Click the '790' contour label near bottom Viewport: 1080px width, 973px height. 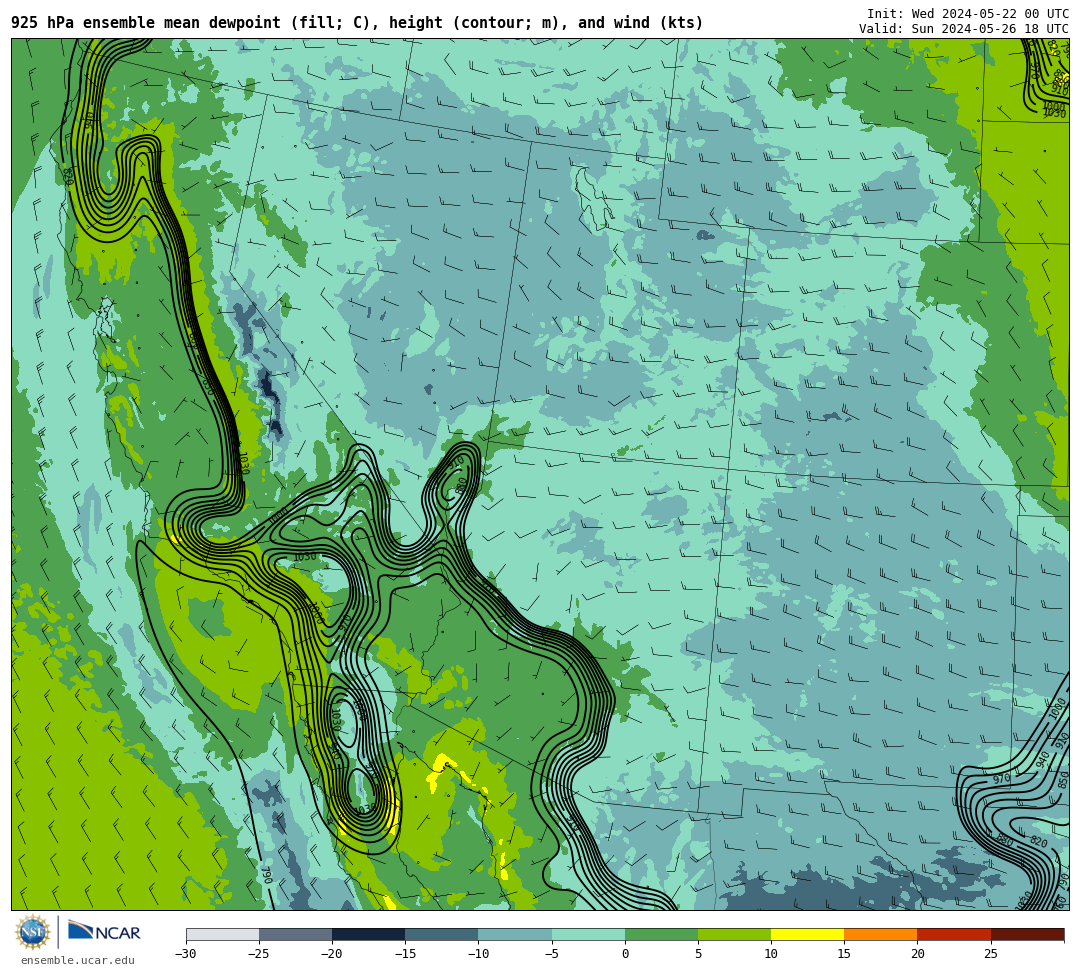[267, 875]
